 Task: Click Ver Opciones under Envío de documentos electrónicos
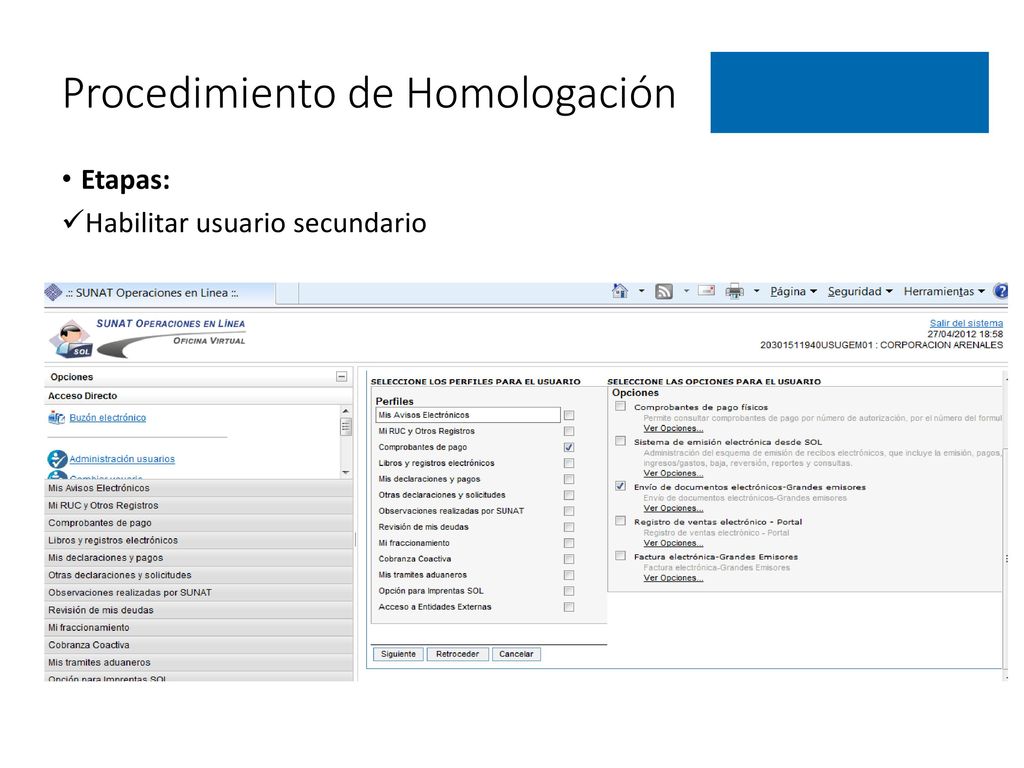click(673, 508)
